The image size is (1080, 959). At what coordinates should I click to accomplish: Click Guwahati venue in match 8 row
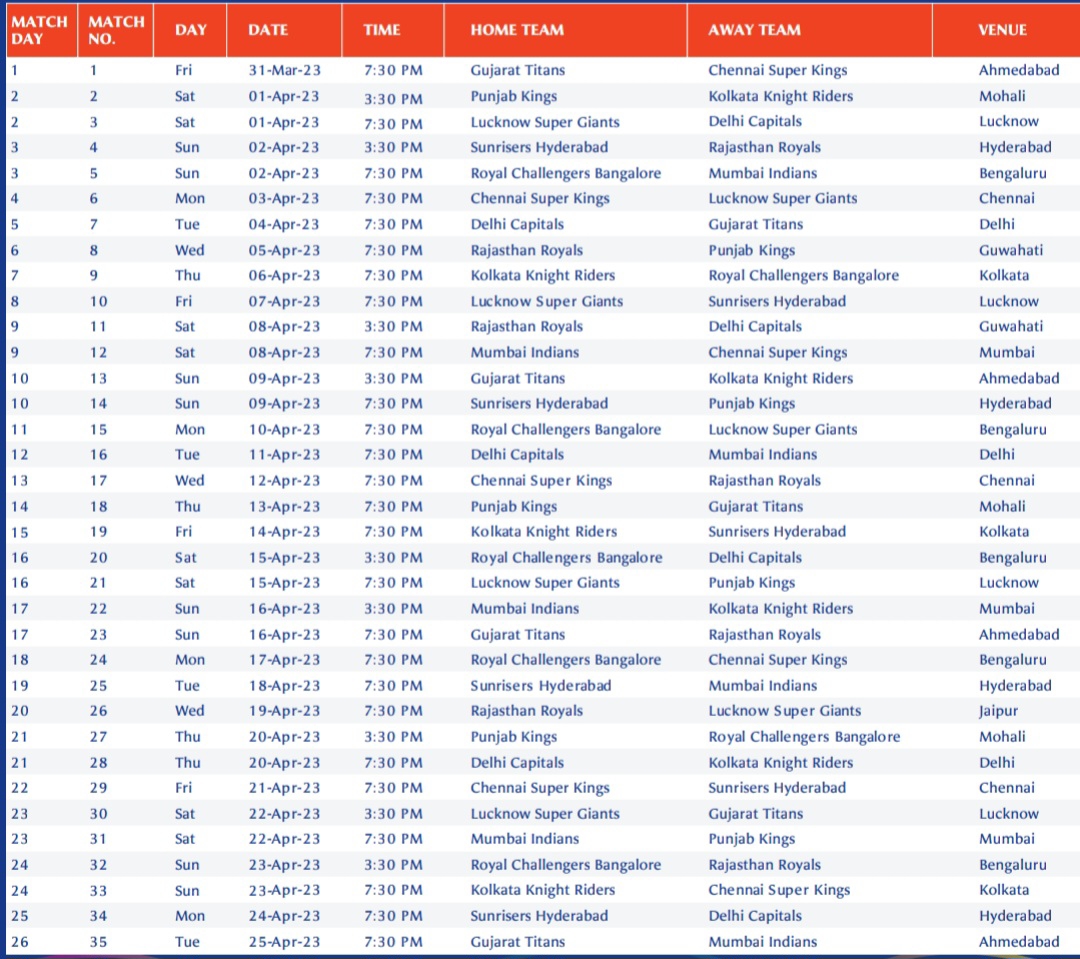[1010, 250]
